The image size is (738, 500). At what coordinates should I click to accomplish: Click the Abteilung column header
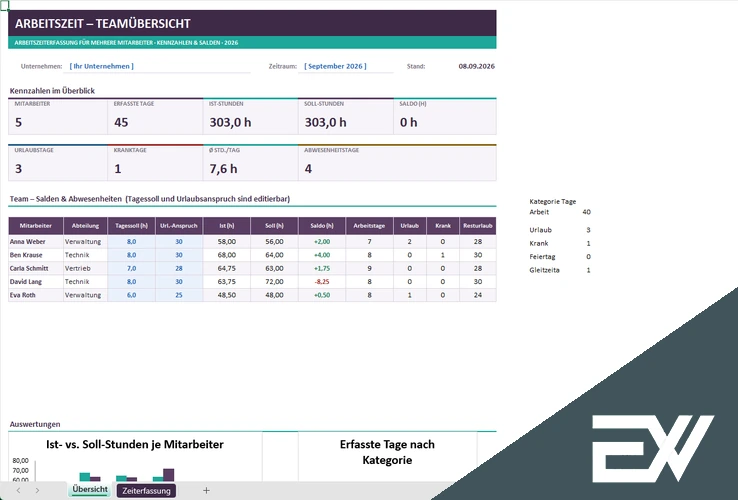point(85,226)
